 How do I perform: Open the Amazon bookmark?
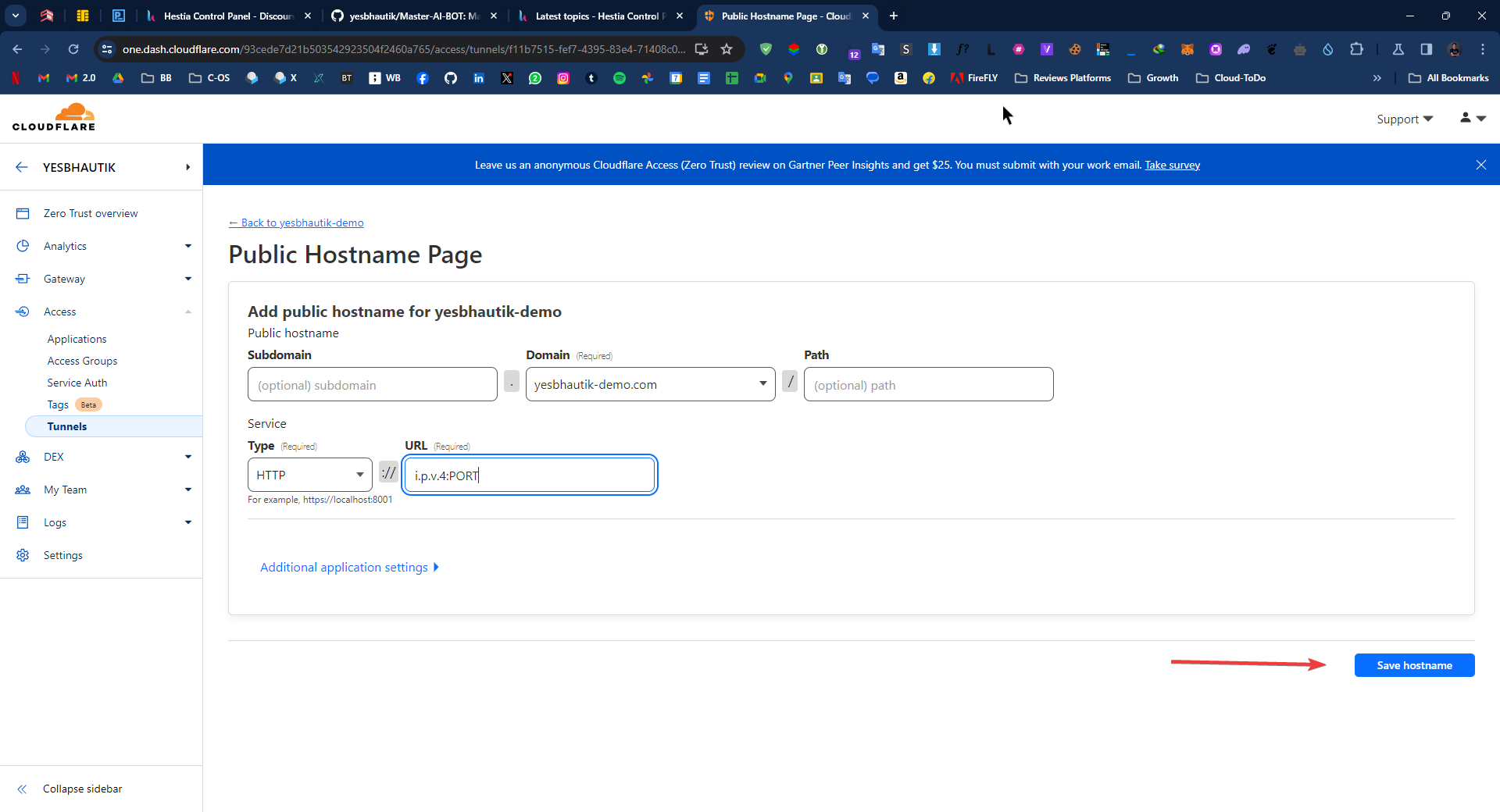[x=901, y=78]
